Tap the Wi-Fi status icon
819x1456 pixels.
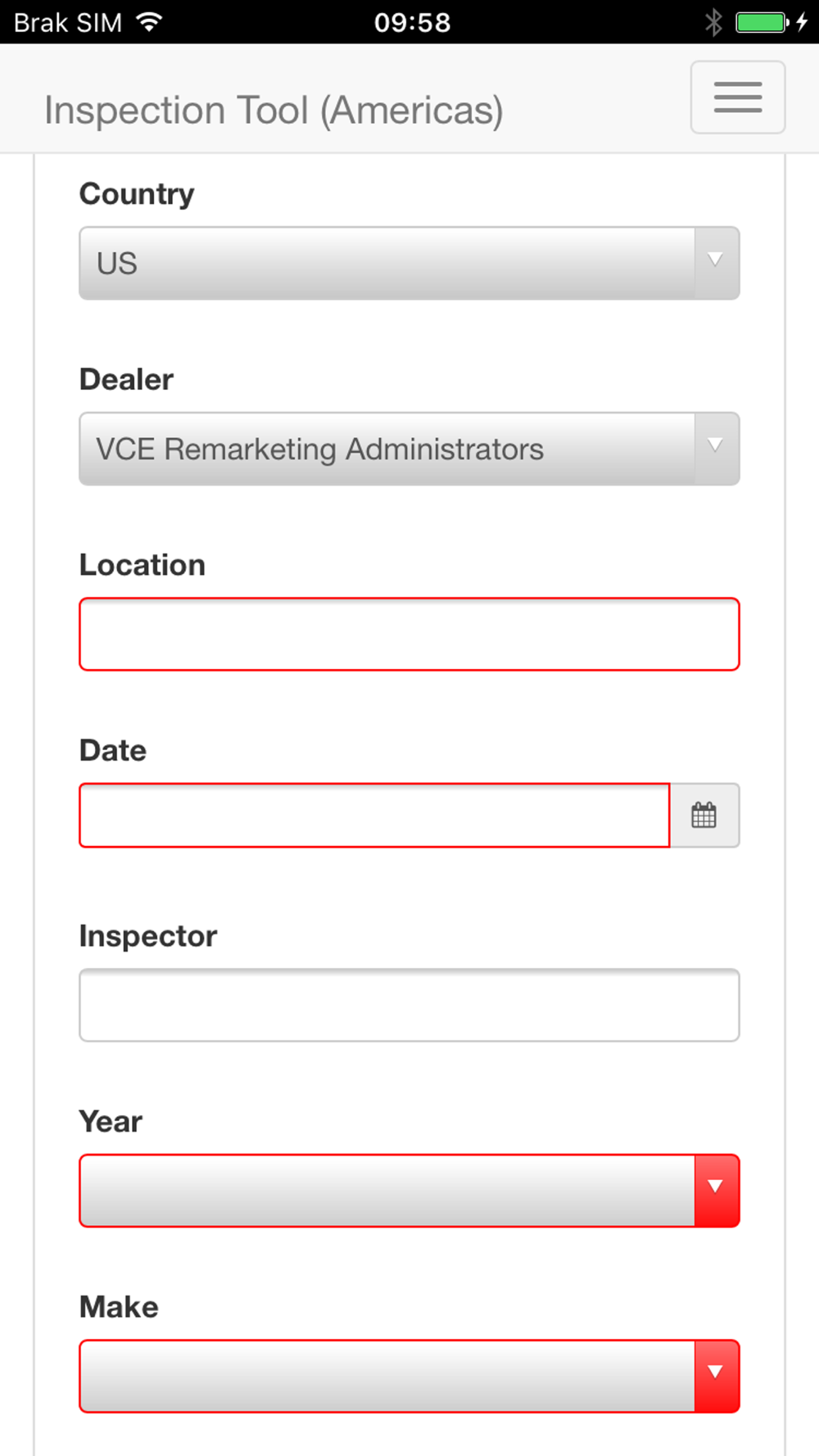149,22
